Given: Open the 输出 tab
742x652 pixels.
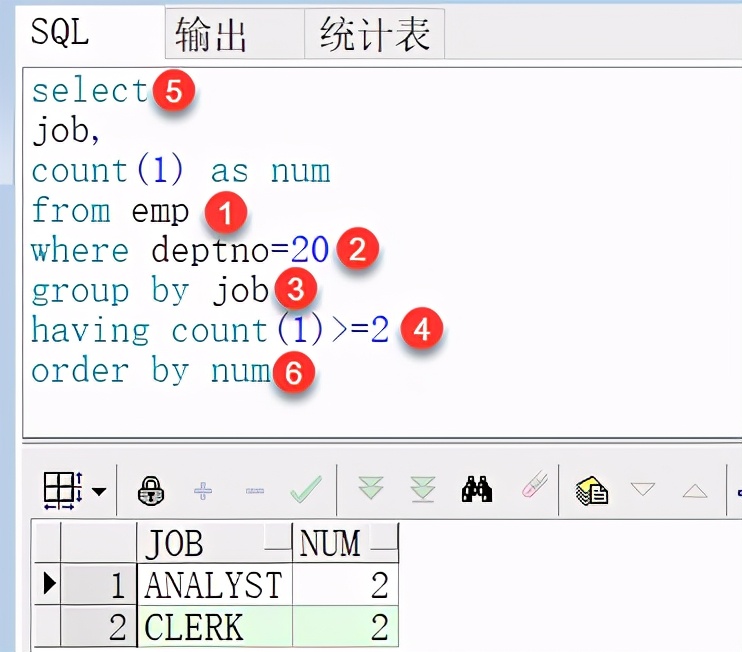Looking at the screenshot, I should click(x=234, y=34).
